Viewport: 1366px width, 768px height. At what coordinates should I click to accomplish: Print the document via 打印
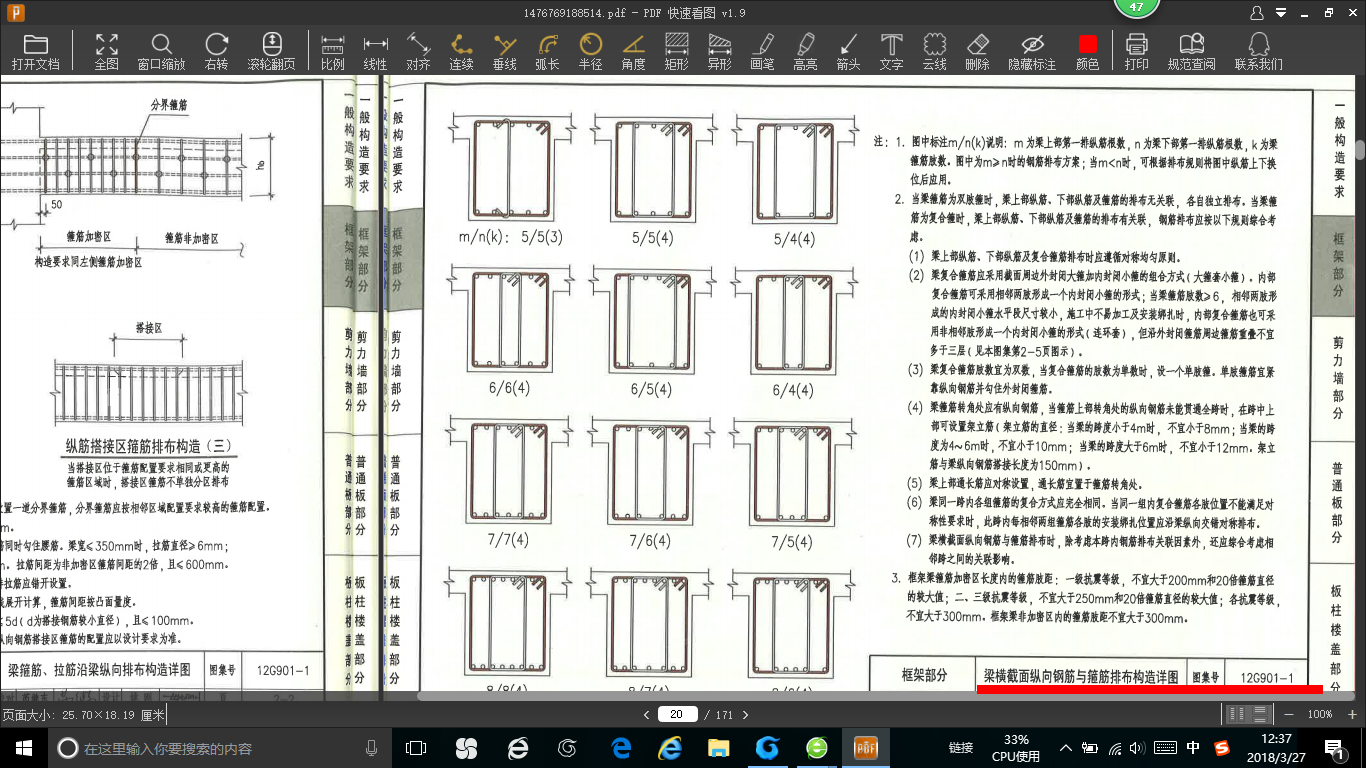coord(1136,51)
